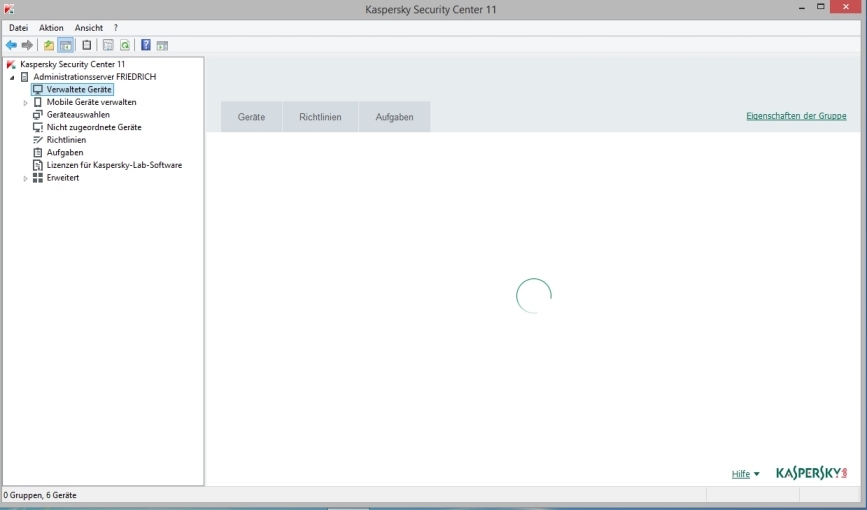Go forward with the gray arrow
This screenshot has width=867, height=510.
27,45
